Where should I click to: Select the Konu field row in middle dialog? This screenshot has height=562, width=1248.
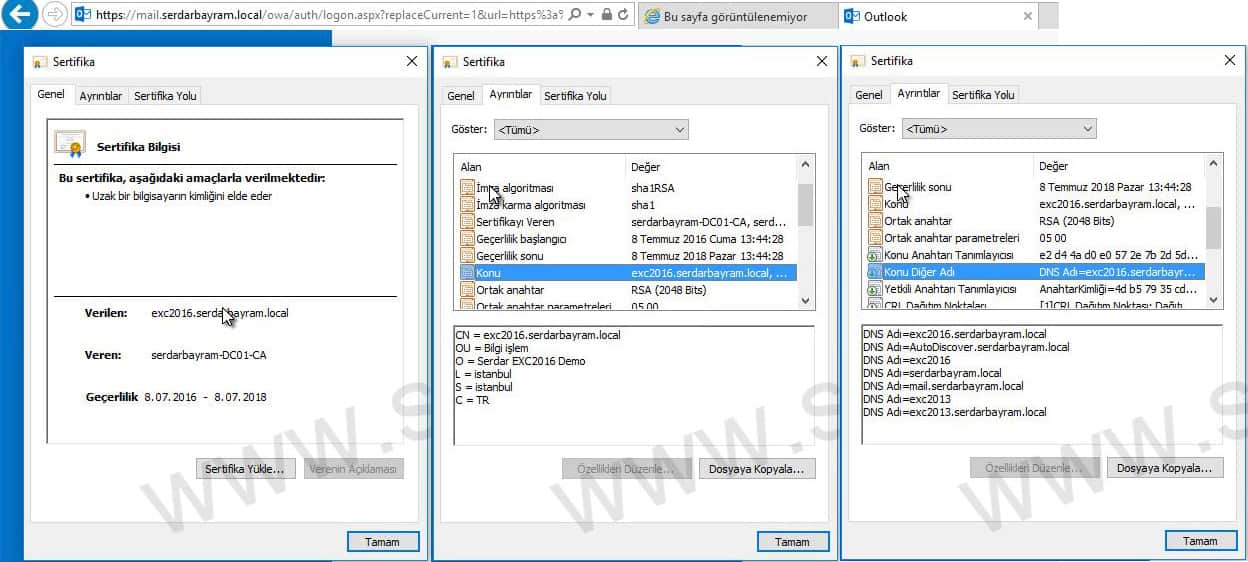pos(627,272)
